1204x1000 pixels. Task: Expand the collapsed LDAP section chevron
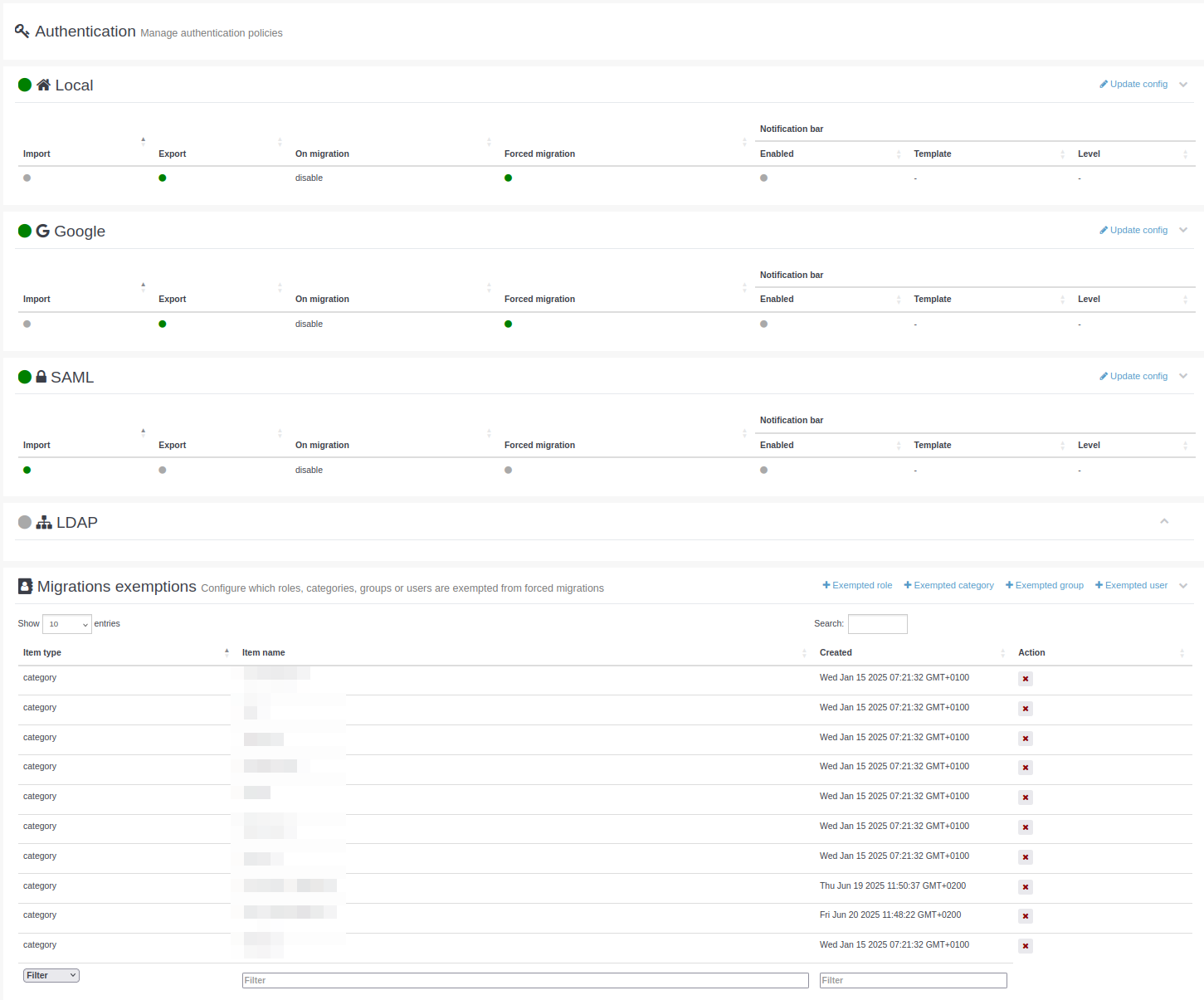[1164, 522]
